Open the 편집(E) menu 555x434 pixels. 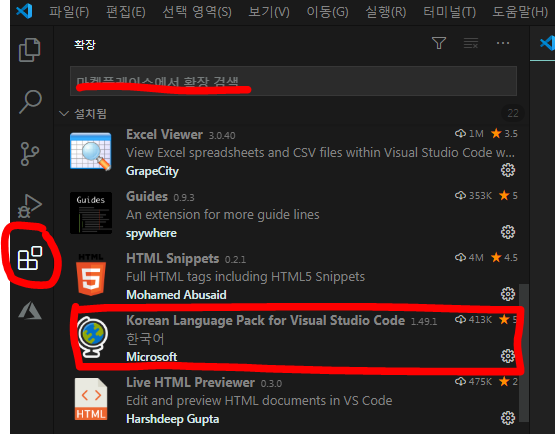[126, 12]
